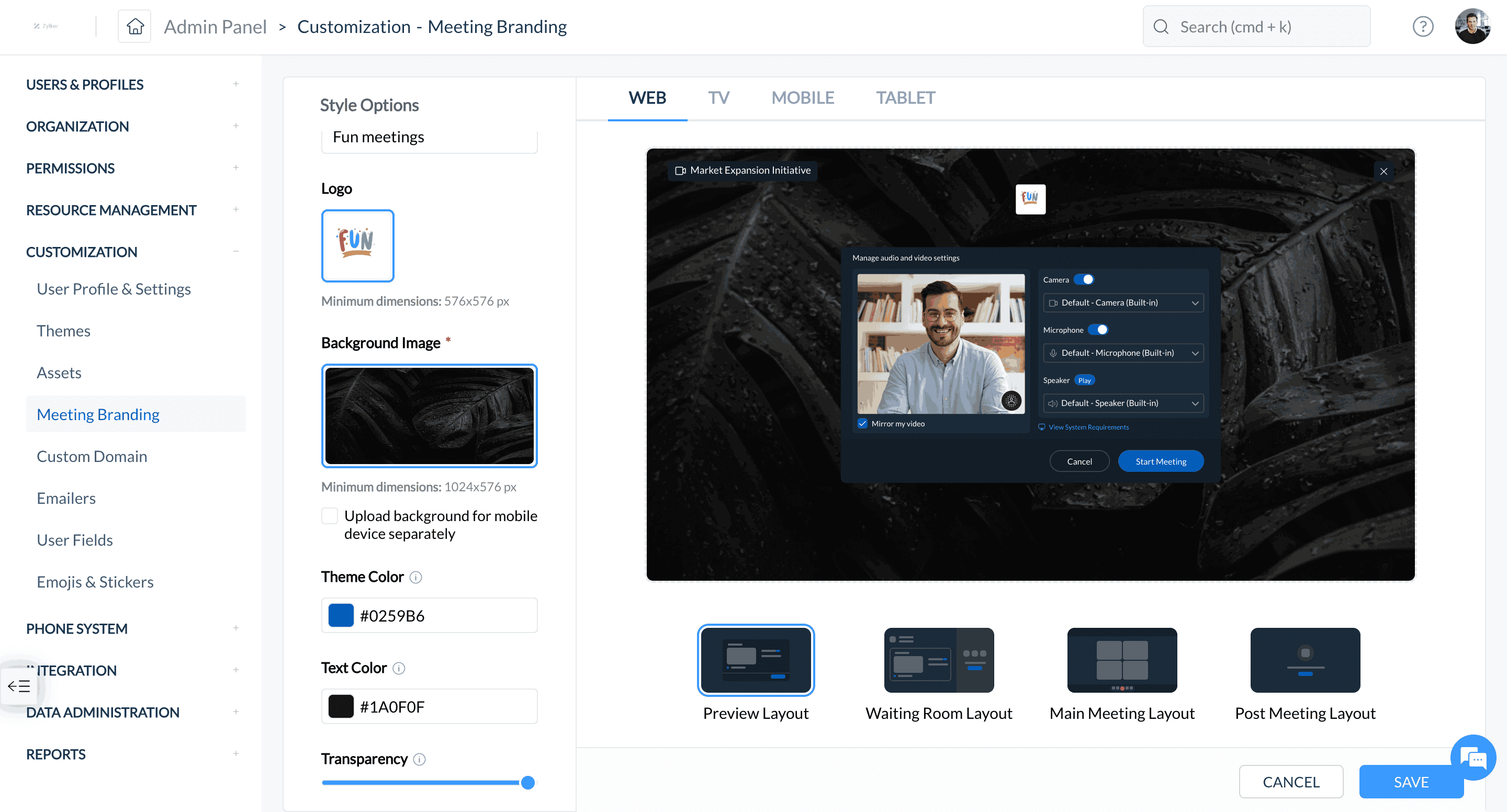Open the Default Speaker dropdown
Viewport: 1507px width, 812px height.
1122,403
